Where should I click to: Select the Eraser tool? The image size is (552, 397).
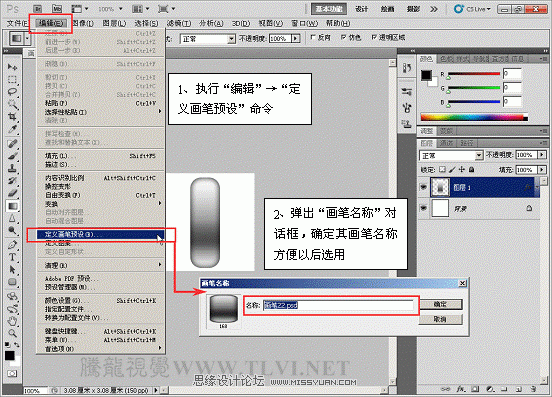(12, 193)
